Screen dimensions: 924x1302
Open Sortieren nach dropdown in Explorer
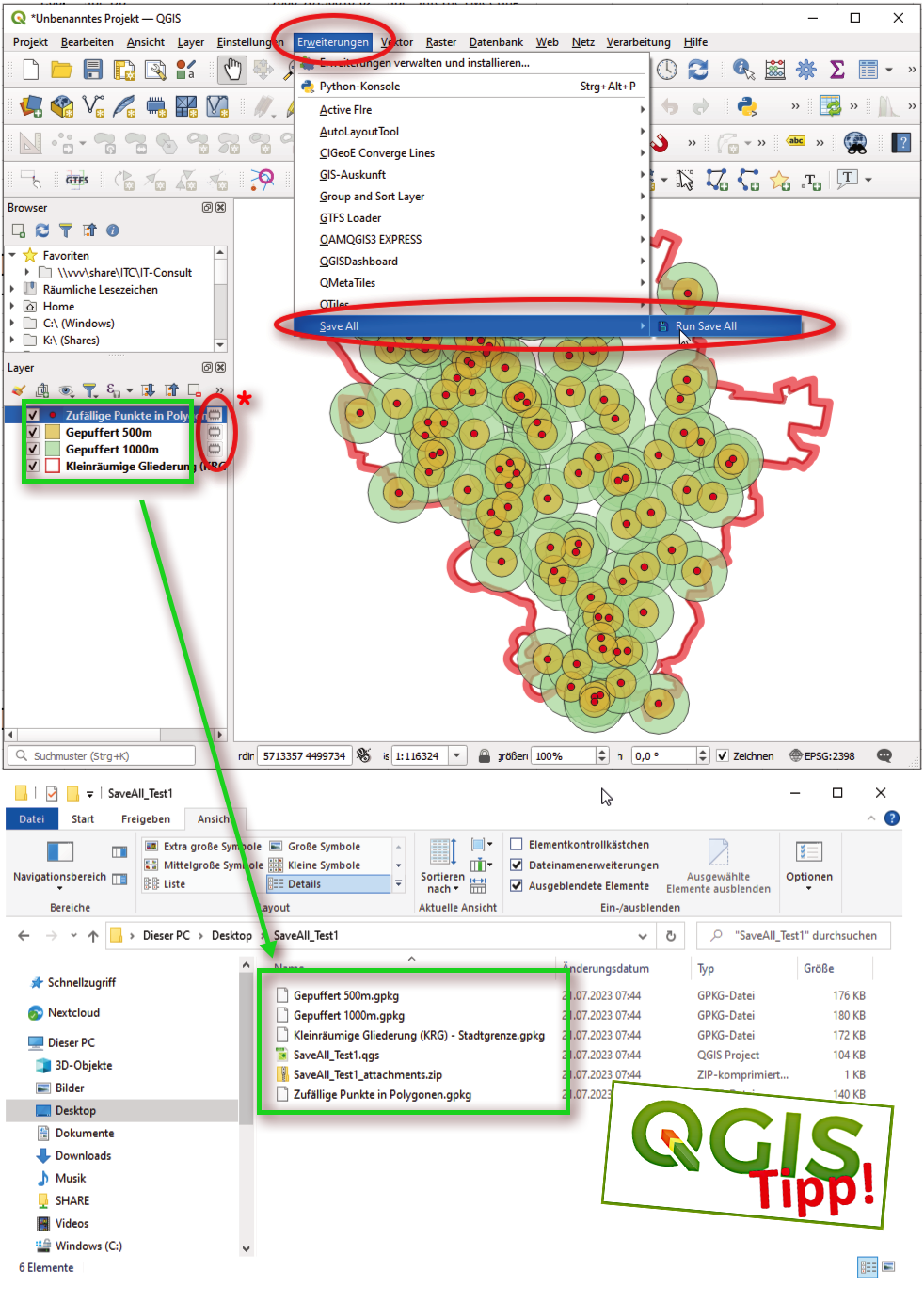442,865
